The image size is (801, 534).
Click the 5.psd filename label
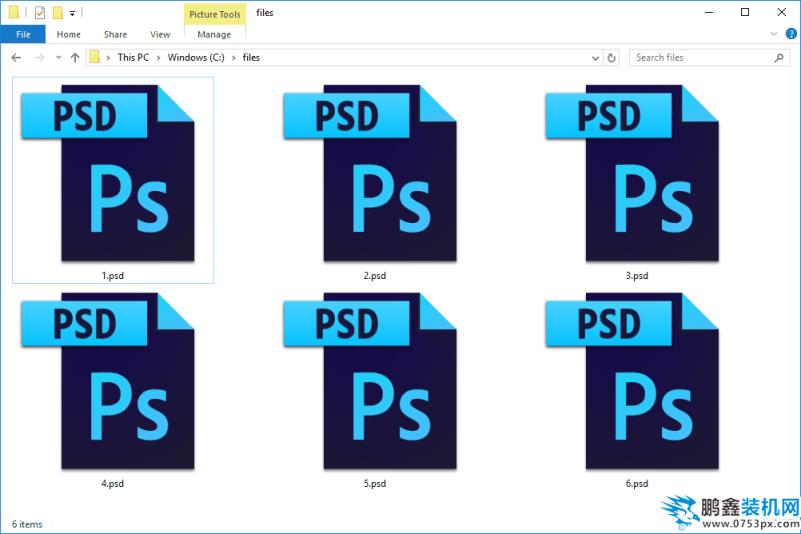tap(375, 483)
